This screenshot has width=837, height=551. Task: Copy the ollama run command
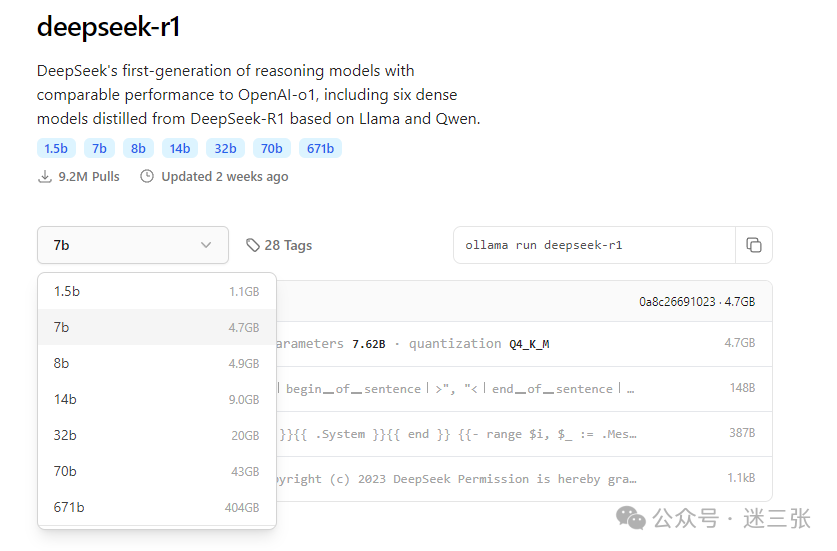[x=754, y=245]
